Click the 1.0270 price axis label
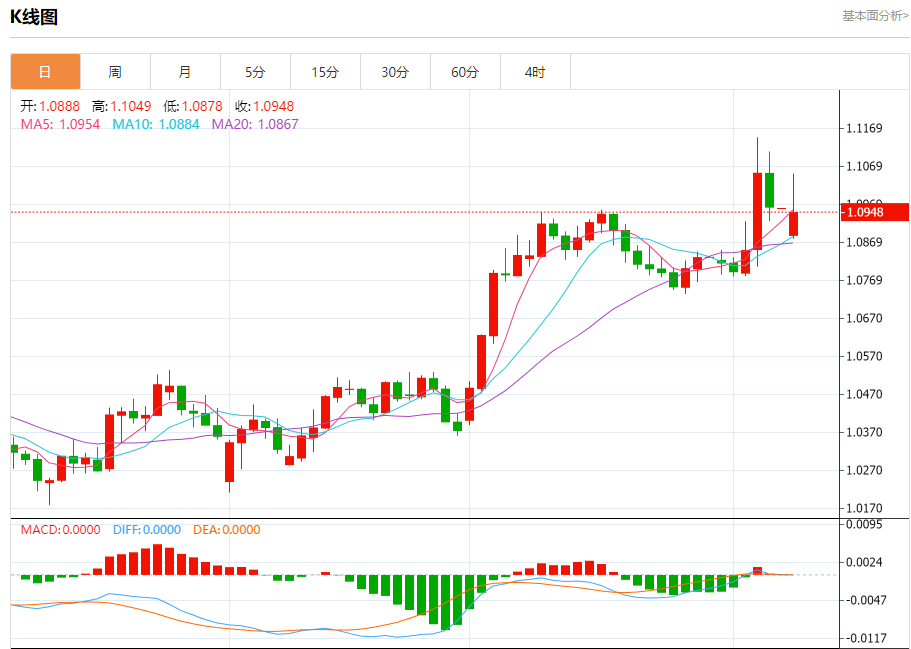The width and height of the screenshot is (911, 649). coord(865,470)
